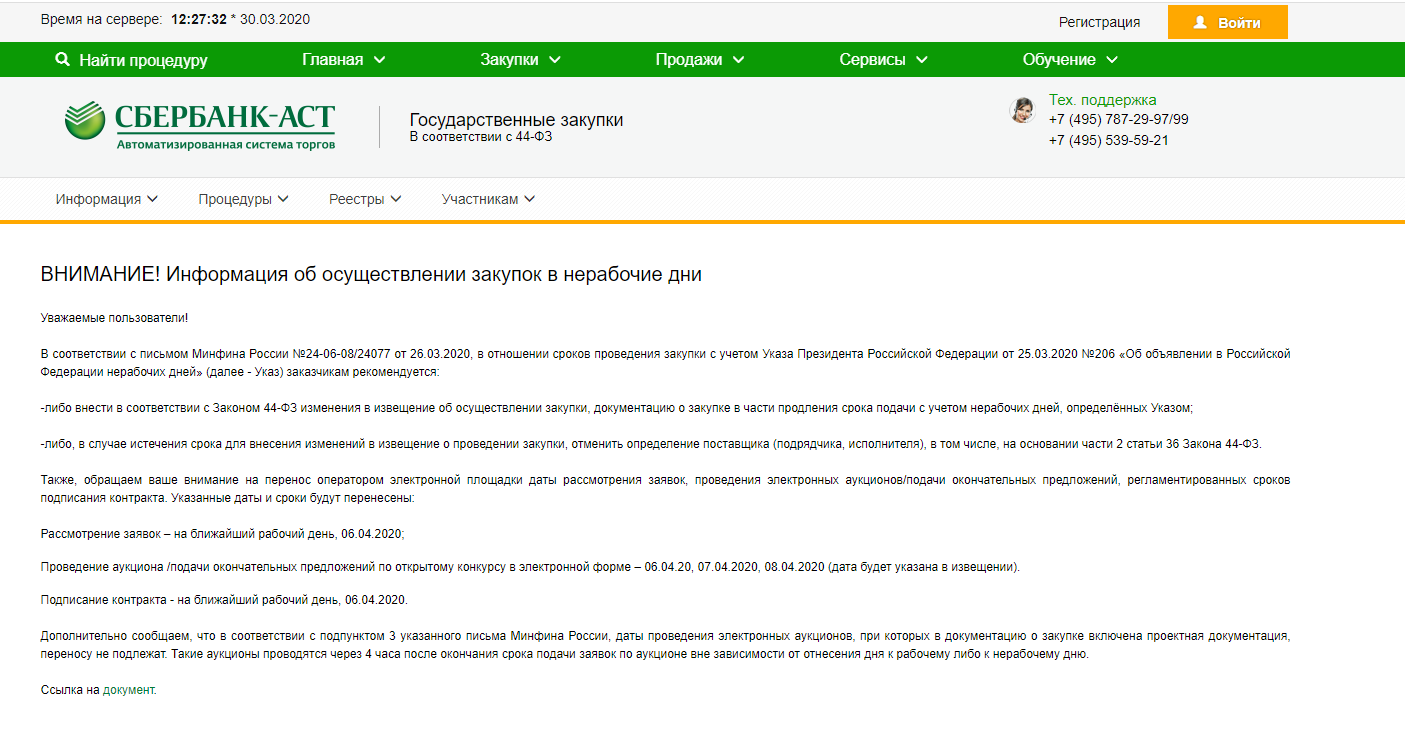Click the tech support operator avatar
1405x753 pixels.
[x=1022, y=110]
